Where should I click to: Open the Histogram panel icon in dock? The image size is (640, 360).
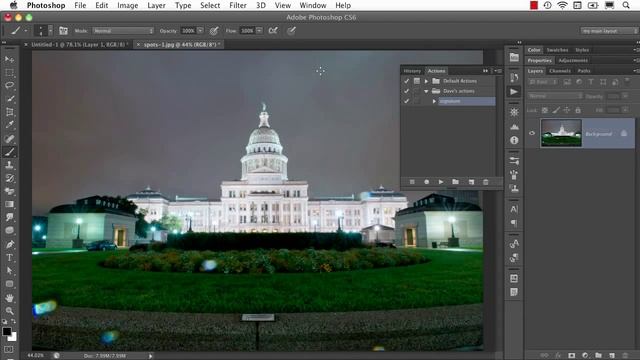coord(514,127)
